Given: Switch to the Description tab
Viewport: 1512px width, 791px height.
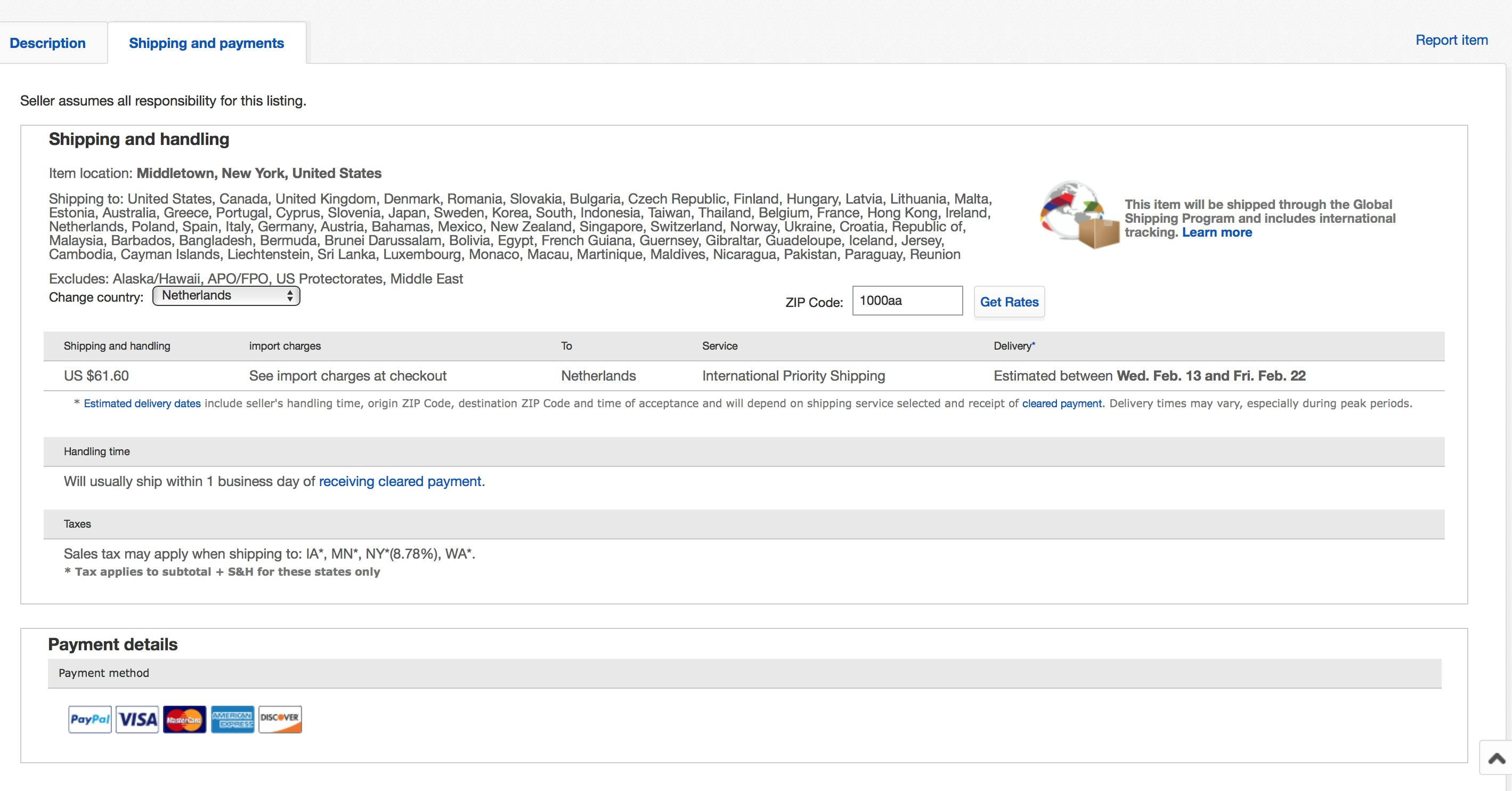Looking at the screenshot, I should tap(47, 43).
